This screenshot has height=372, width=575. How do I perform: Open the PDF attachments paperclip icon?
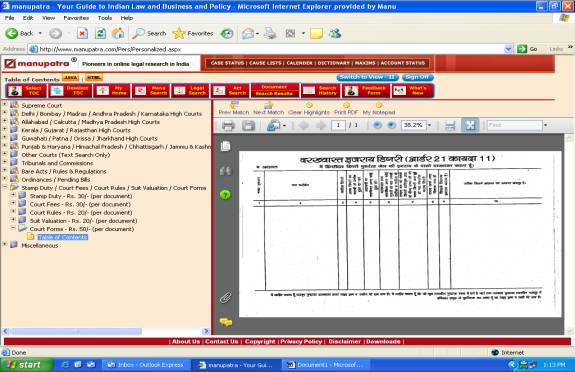click(x=226, y=298)
